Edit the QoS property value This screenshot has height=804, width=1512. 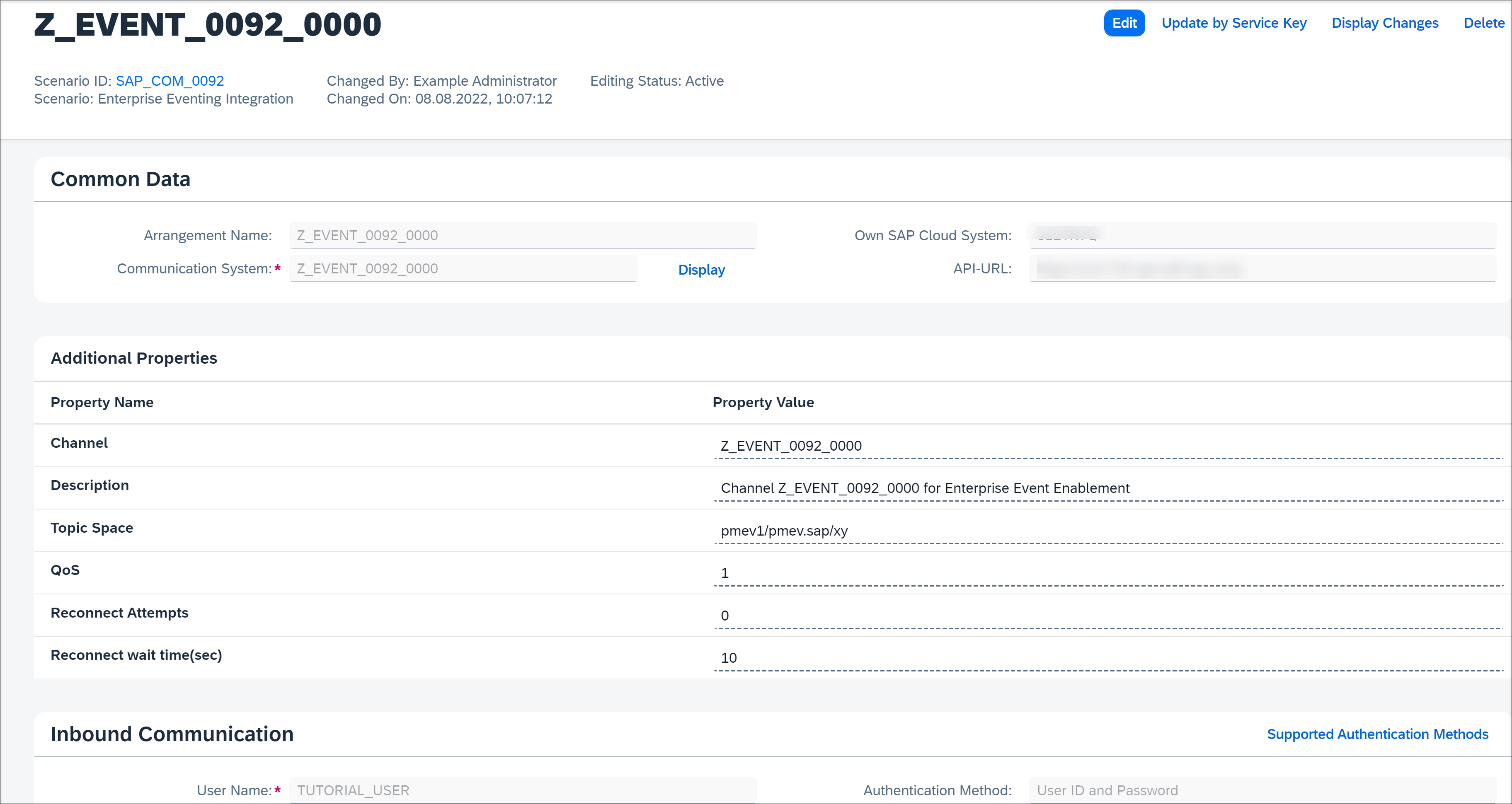(x=1108, y=573)
